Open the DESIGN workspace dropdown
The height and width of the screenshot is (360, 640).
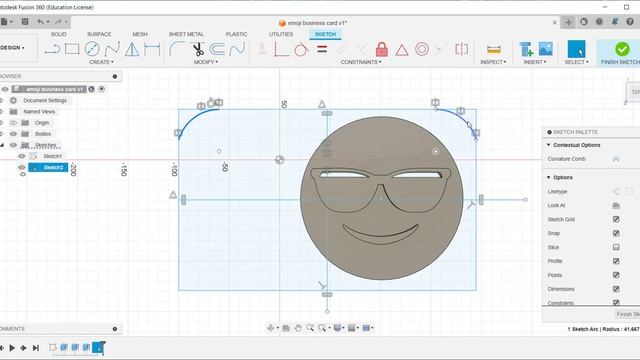(12, 48)
